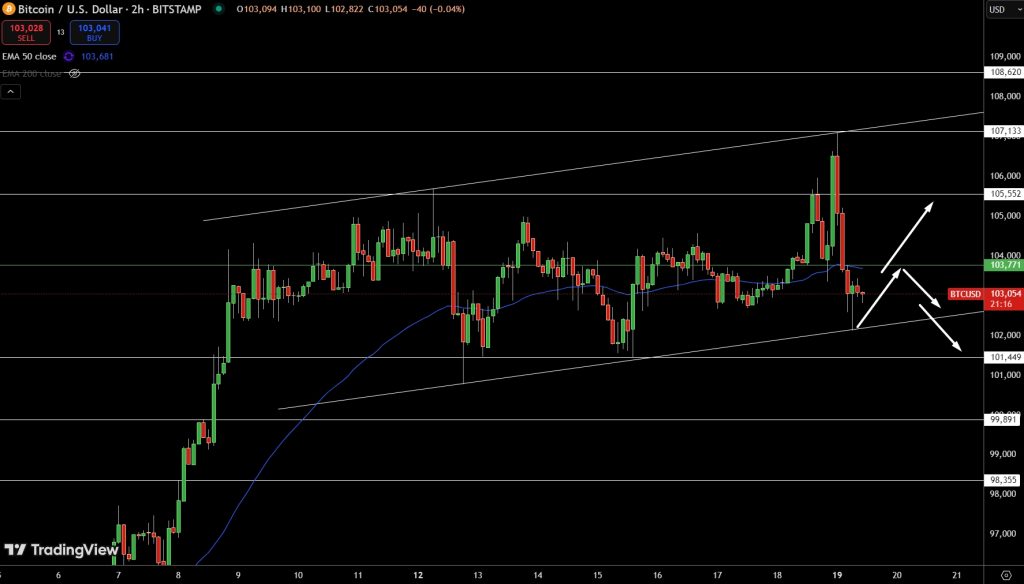The width and height of the screenshot is (1024, 584).
Task: Click the high value H103,100
Action: click(x=301, y=9)
